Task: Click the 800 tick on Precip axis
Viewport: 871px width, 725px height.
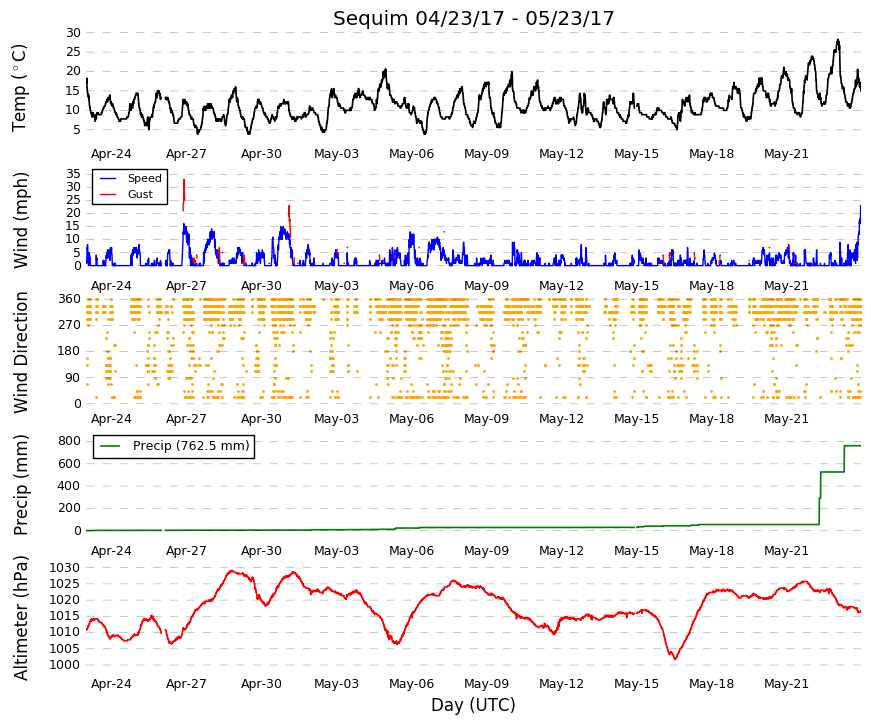Action: click(x=69, y=441)
